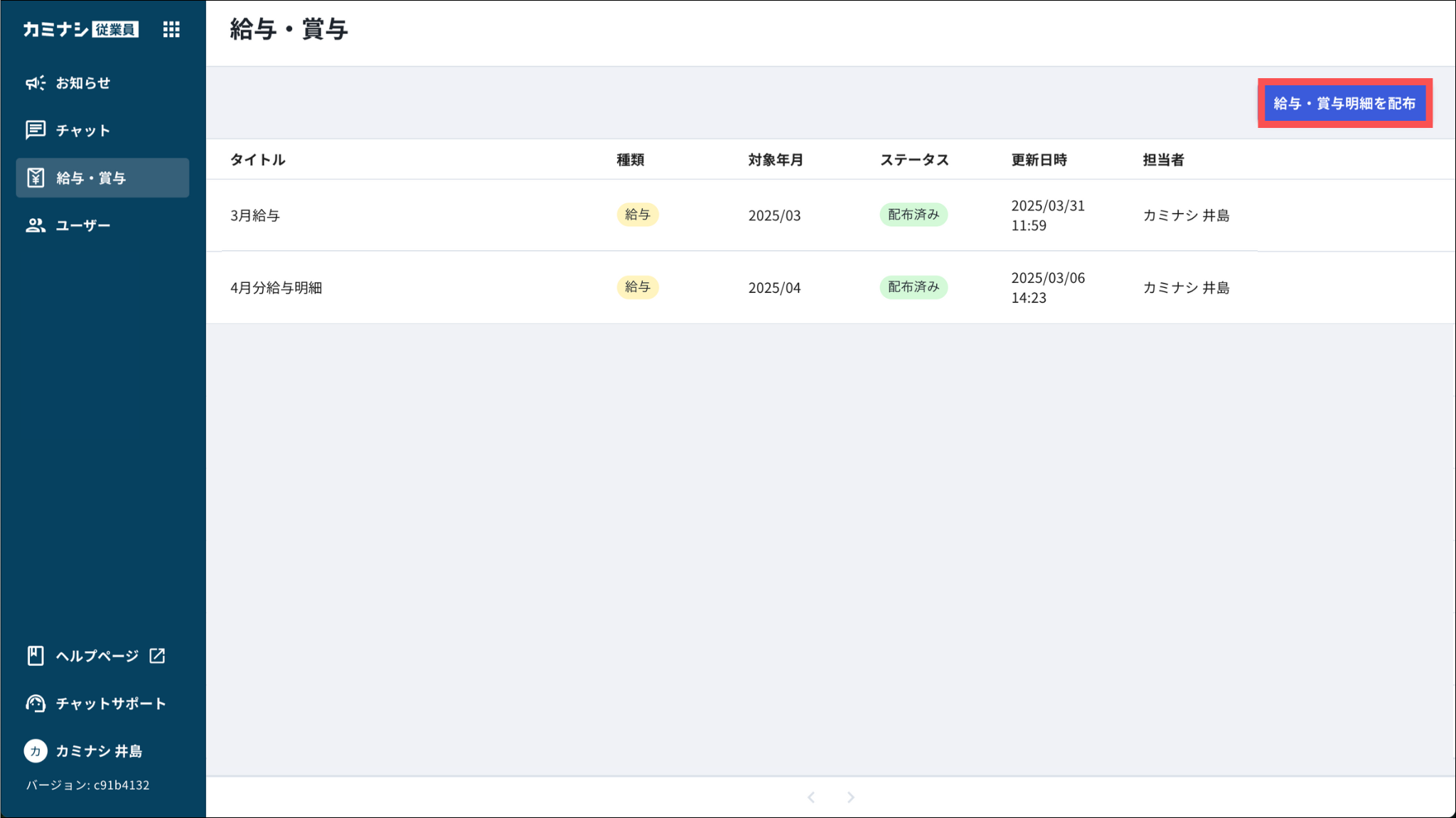This screenshot has width=1456, height=818.
Task: Click the 配布済み status badge for 3月給与
Action: (913, 215)
